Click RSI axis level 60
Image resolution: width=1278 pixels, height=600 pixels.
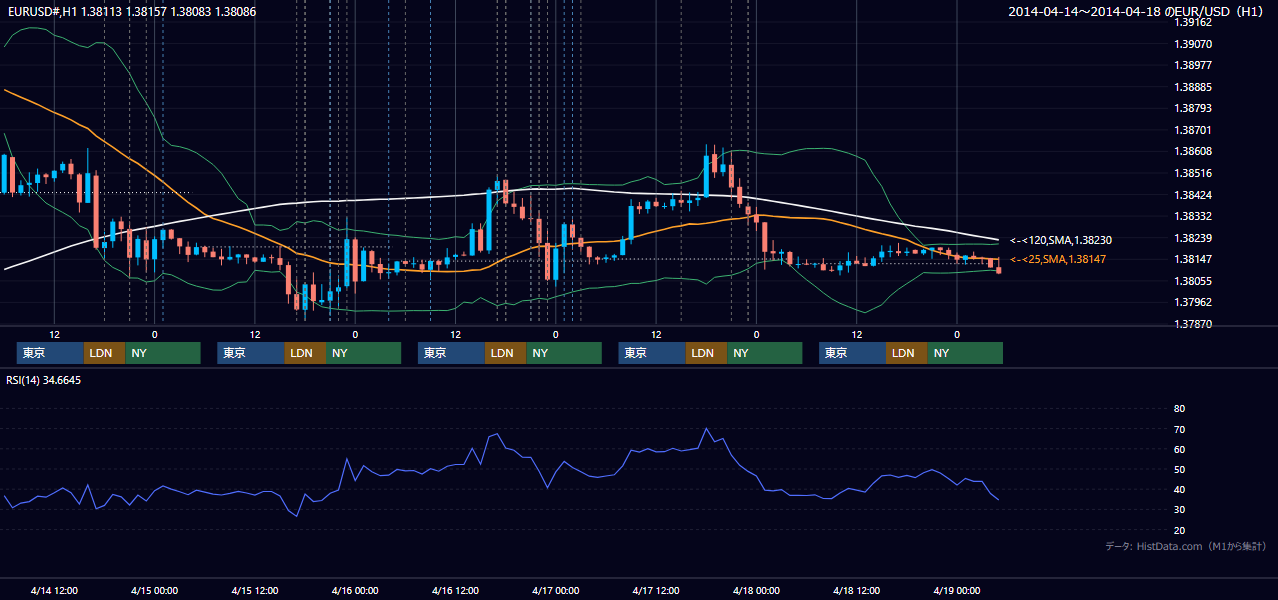point(1179,450)
